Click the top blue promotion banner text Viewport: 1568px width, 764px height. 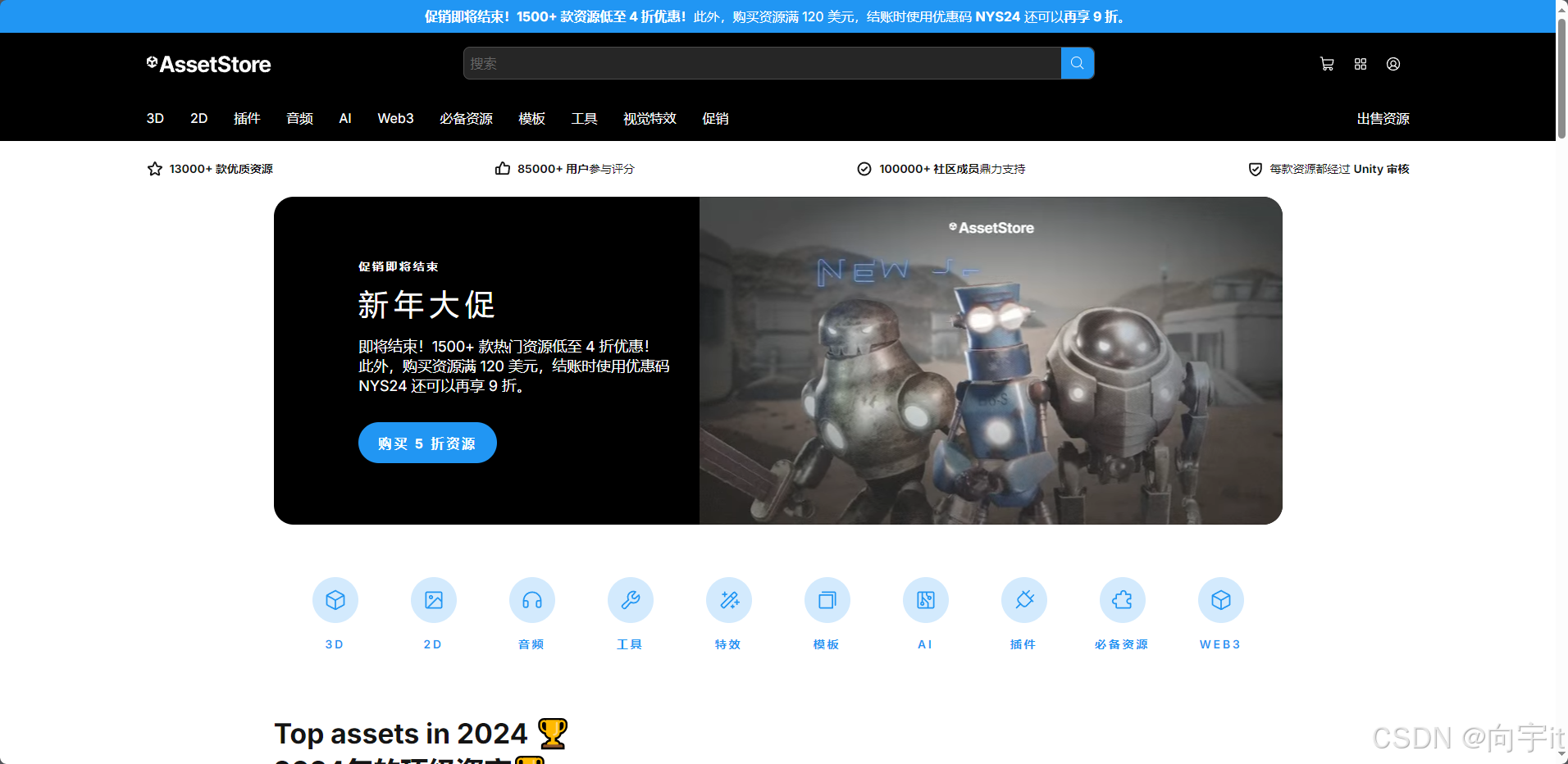point(777,16)
